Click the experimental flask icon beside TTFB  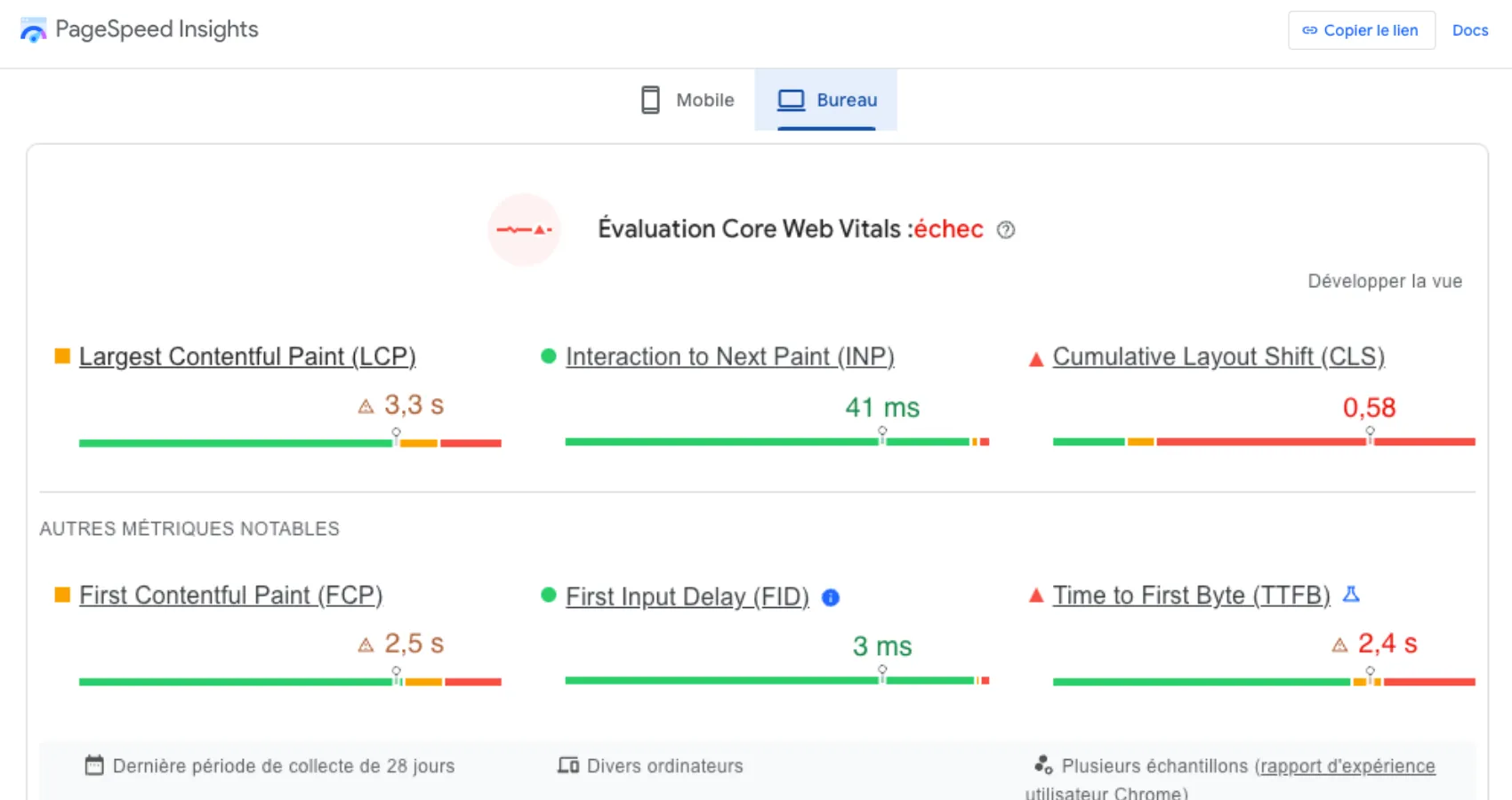click(1351, 594)
